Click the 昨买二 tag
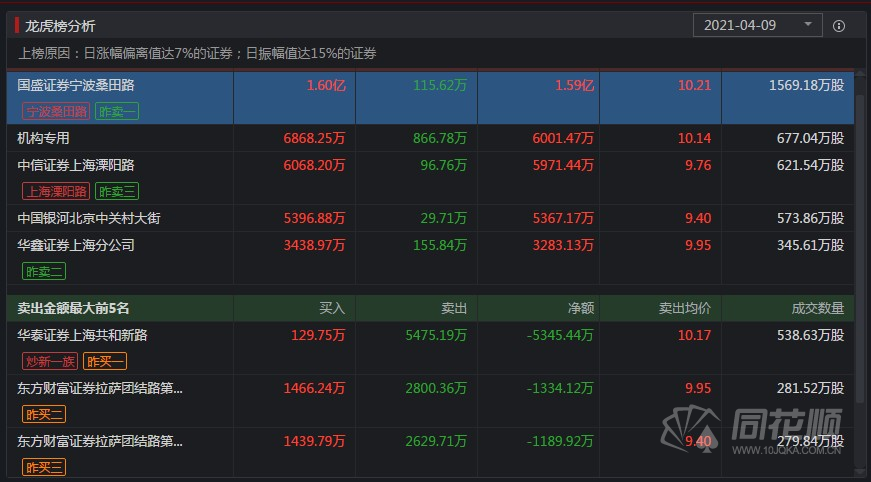Viewport: 871px width, 482px height. pos(44,414)
